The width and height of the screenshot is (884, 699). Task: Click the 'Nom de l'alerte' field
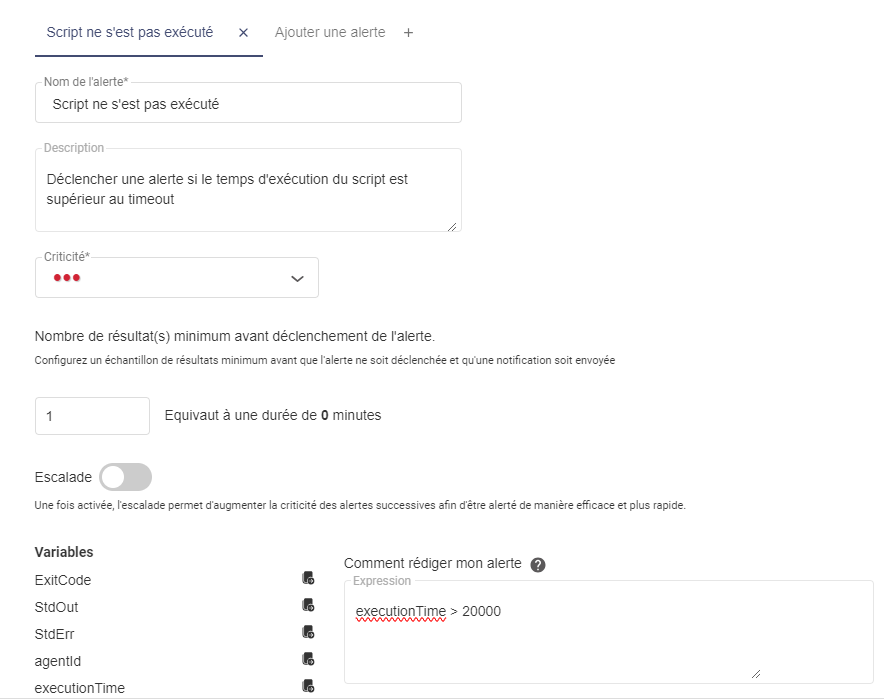[248, 103]
